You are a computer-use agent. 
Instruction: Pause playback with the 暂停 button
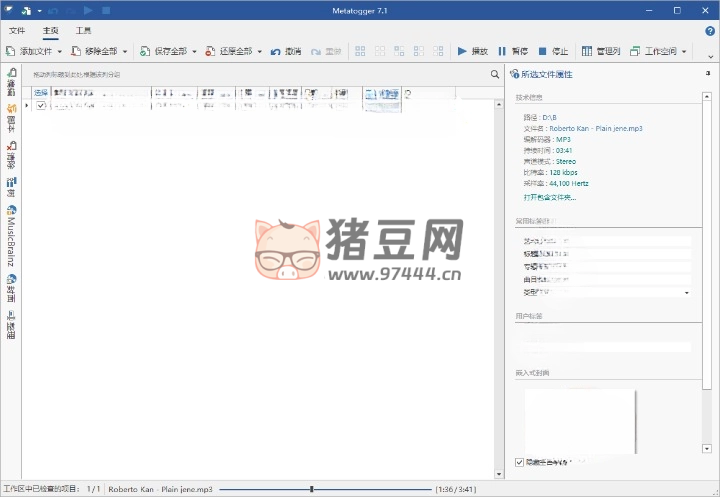pyautogui.click(x=512, y=51)
